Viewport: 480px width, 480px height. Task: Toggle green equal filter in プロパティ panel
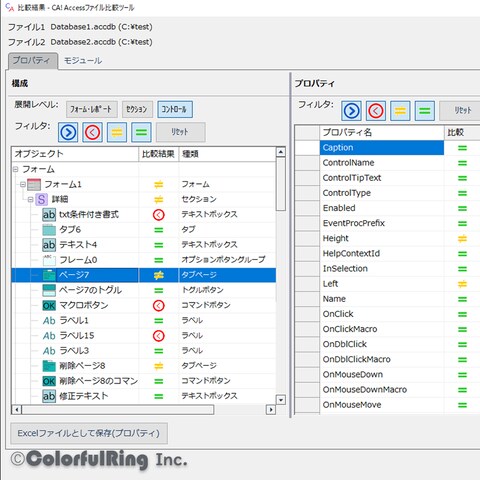[425, 111]
